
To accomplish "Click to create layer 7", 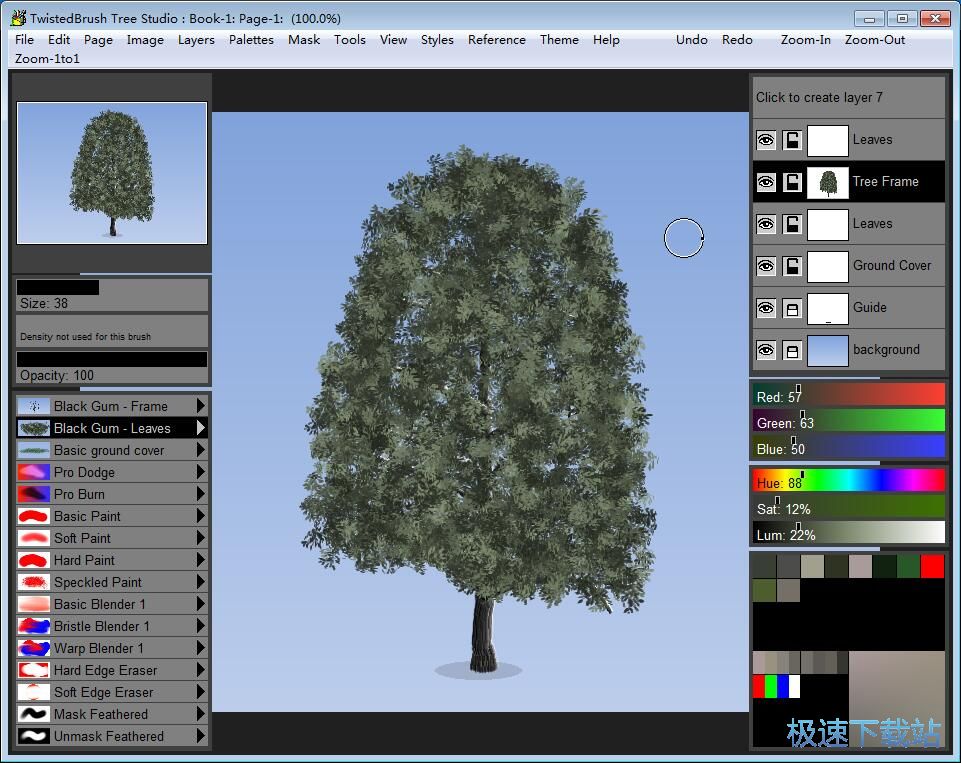I will pos(848,97).
